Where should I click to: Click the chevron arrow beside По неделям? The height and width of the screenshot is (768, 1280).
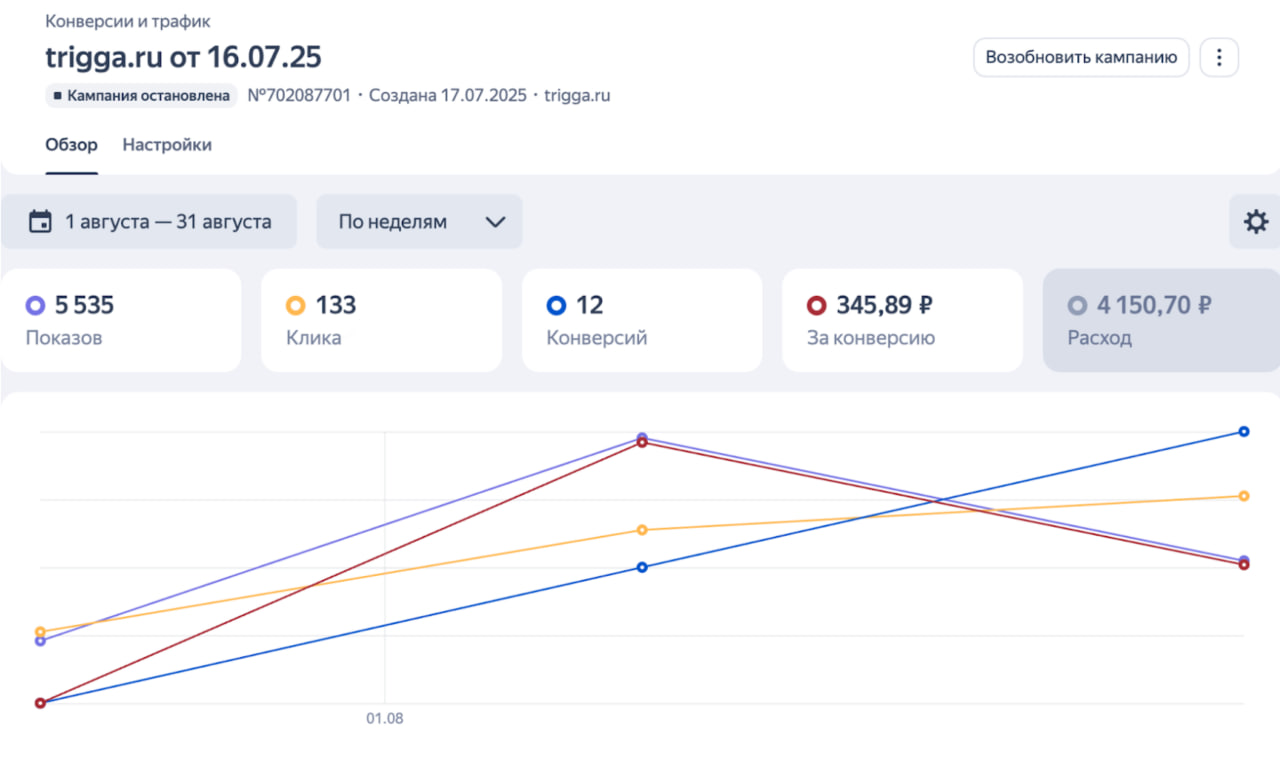tap(495, 222)
